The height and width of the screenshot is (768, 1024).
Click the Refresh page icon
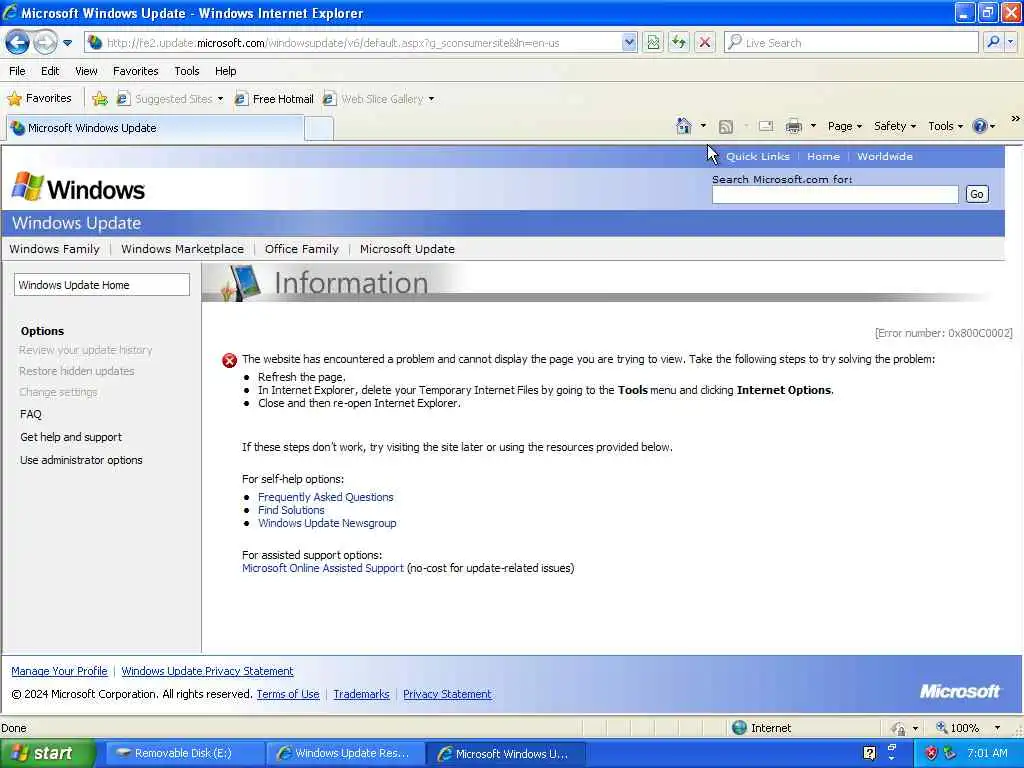[679, 43]
